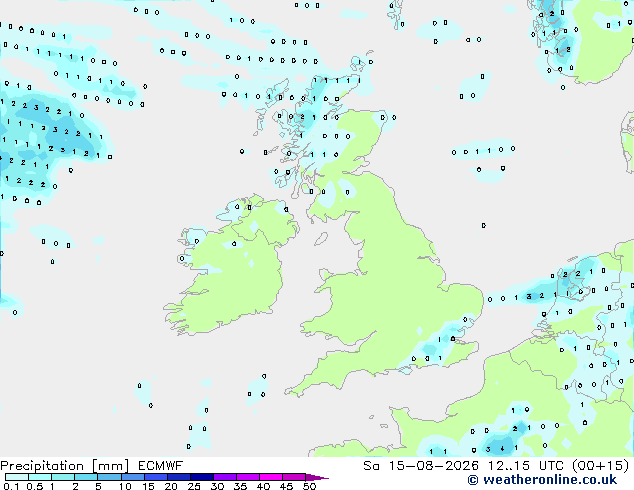Click the 0.1–0.5 mm legend swatch
Image resolution: width=634 pixels, height=490 pixels.
[17, 477]
